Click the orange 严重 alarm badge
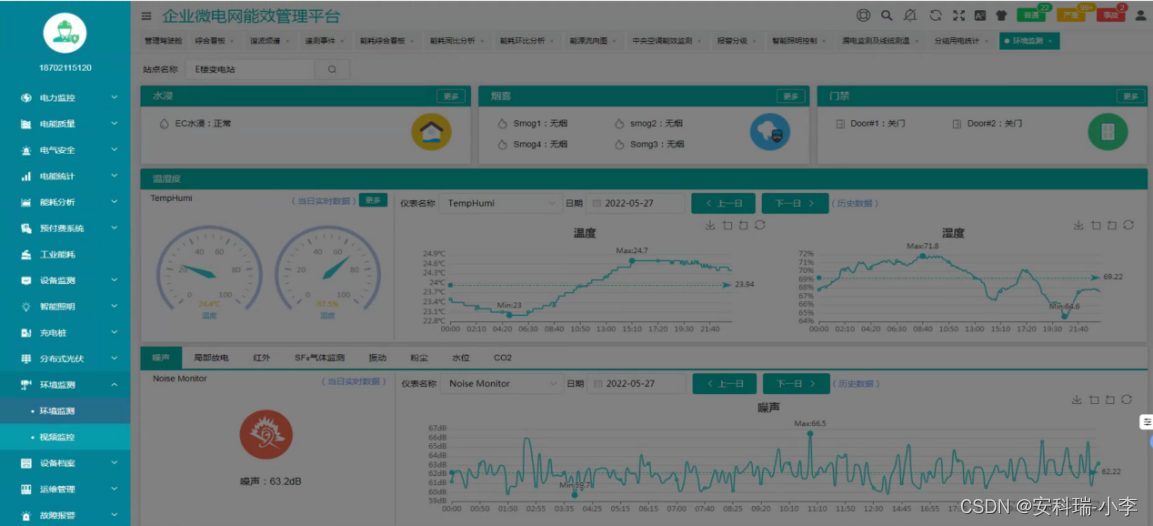The width and height of the screenshot is (1153, 526). [1072, 14]
